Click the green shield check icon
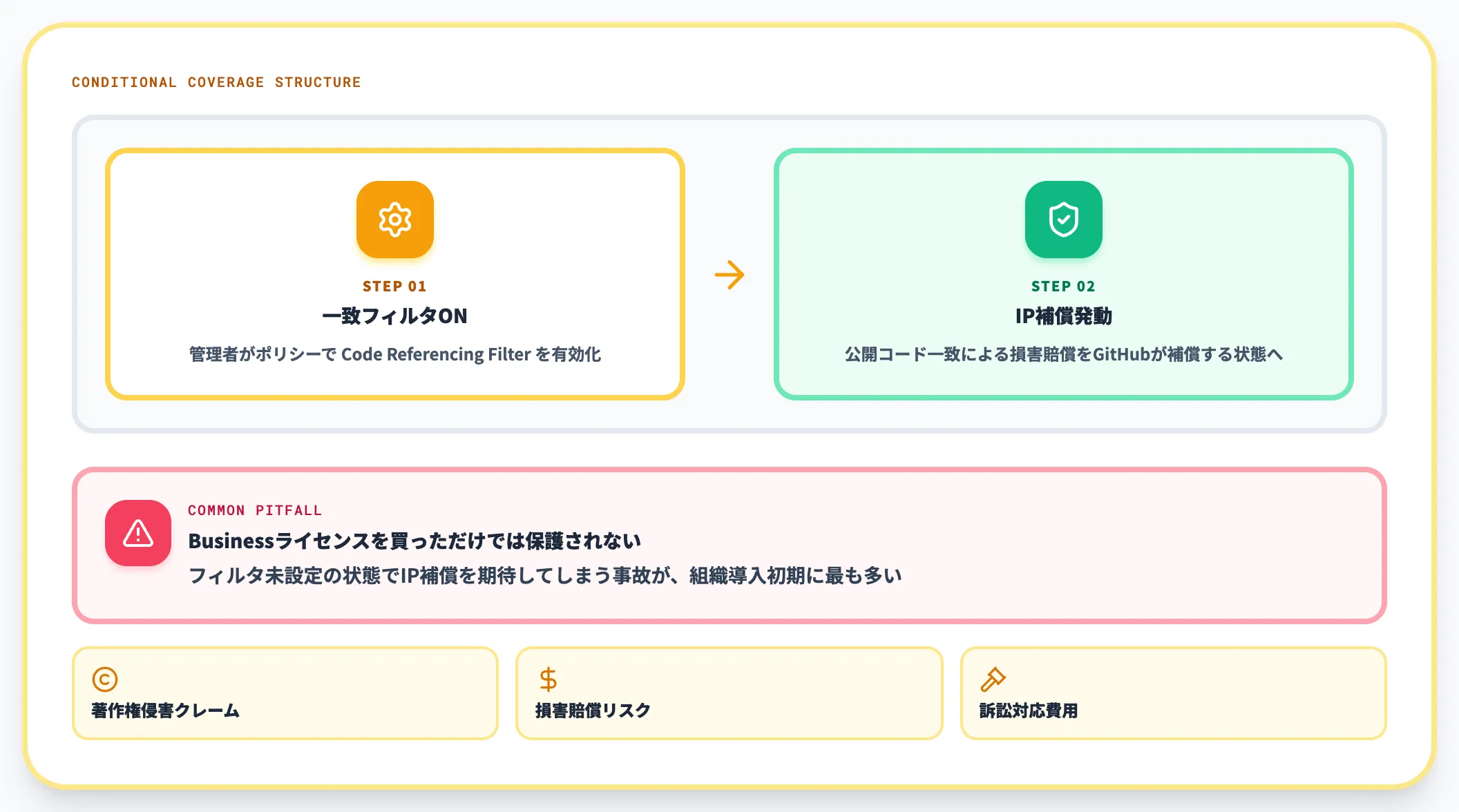 coord(1063,220)
